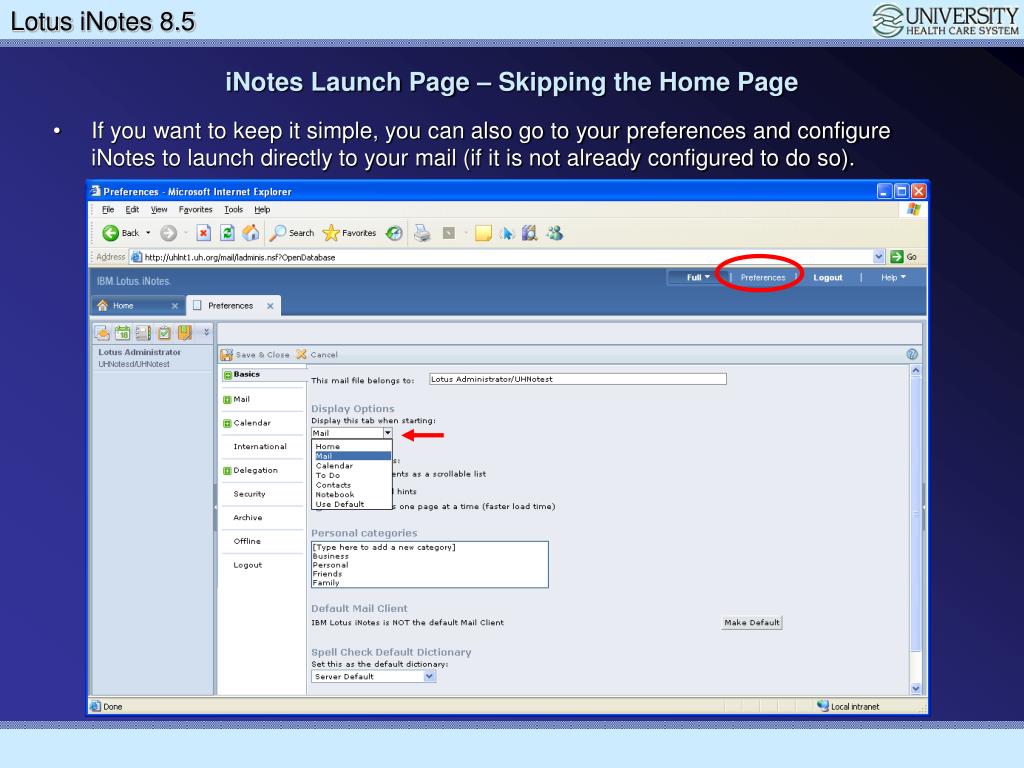Screen dimensions: 1024x768
Task: Open the Back button history dropdown arrow
Action: [x=148, y=233]
